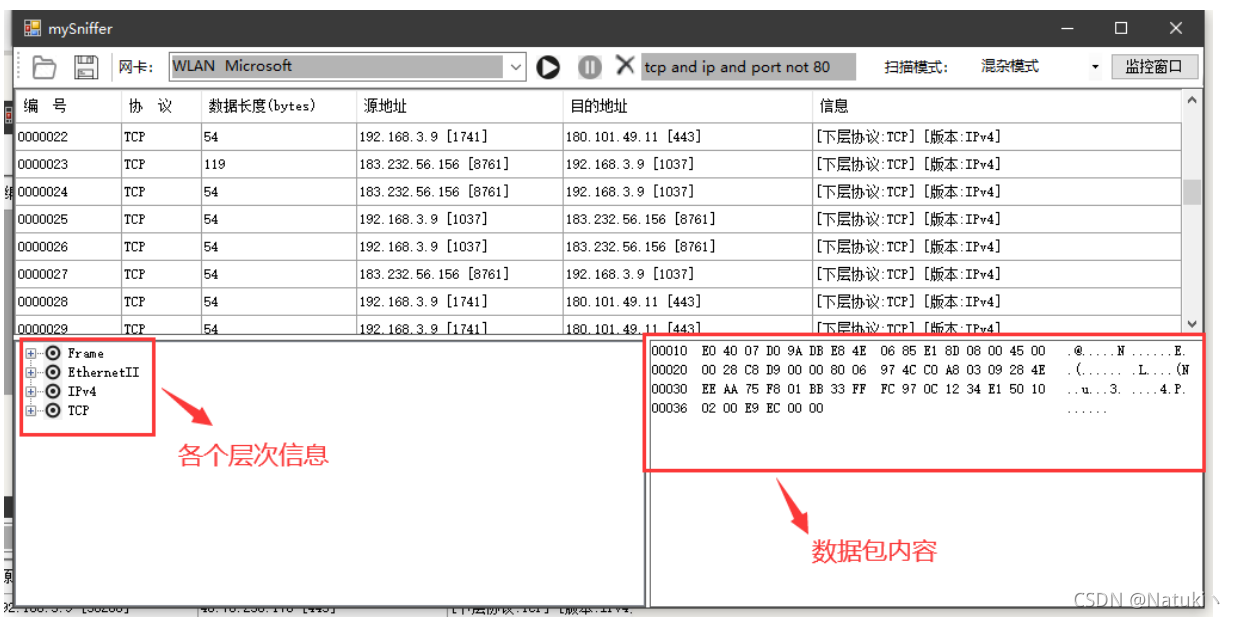Viewport: 1235px width, 618px height.
Task: Select packet row 0000025
Action: tap(598, 219)
